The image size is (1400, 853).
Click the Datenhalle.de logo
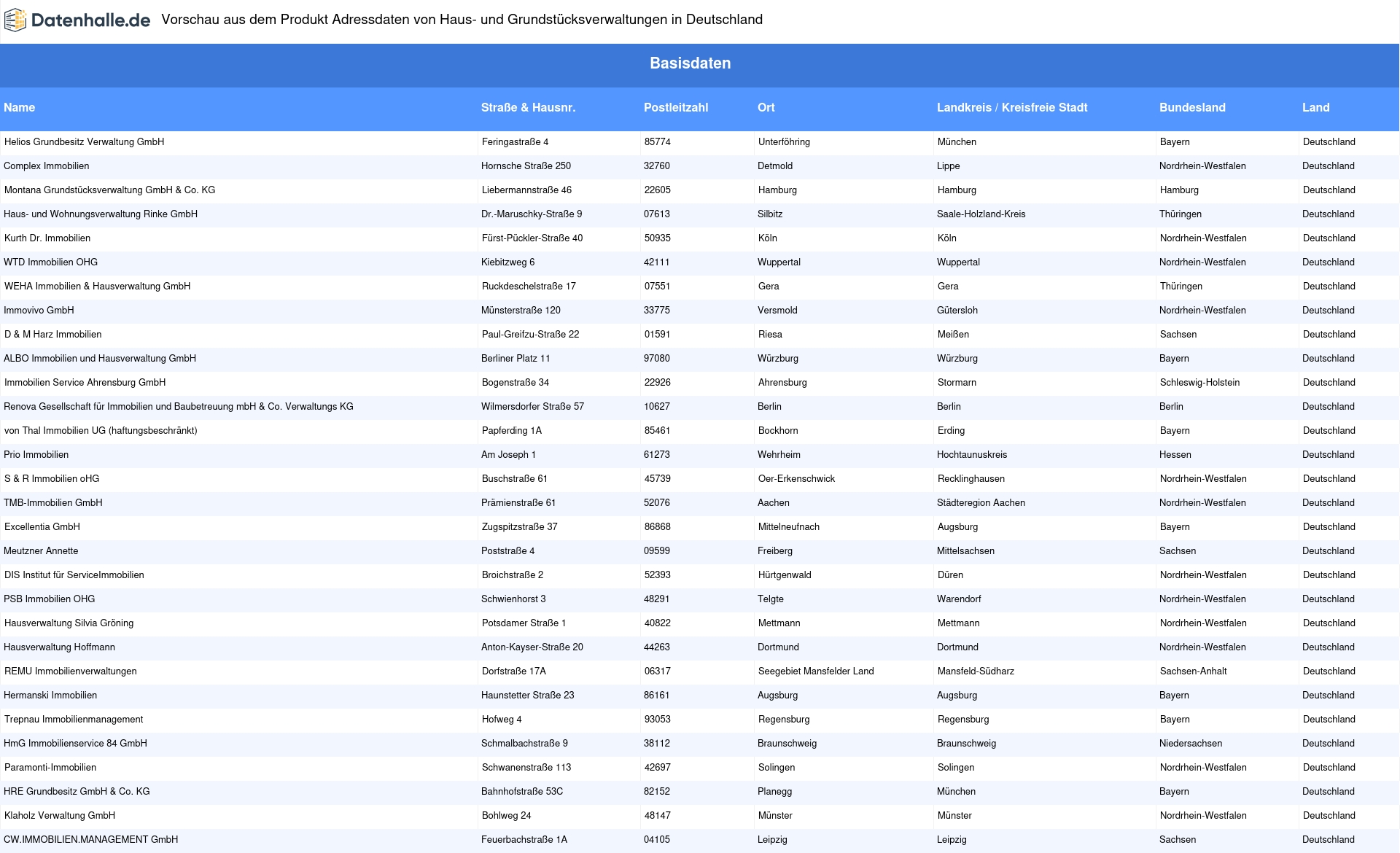[77, 20]
